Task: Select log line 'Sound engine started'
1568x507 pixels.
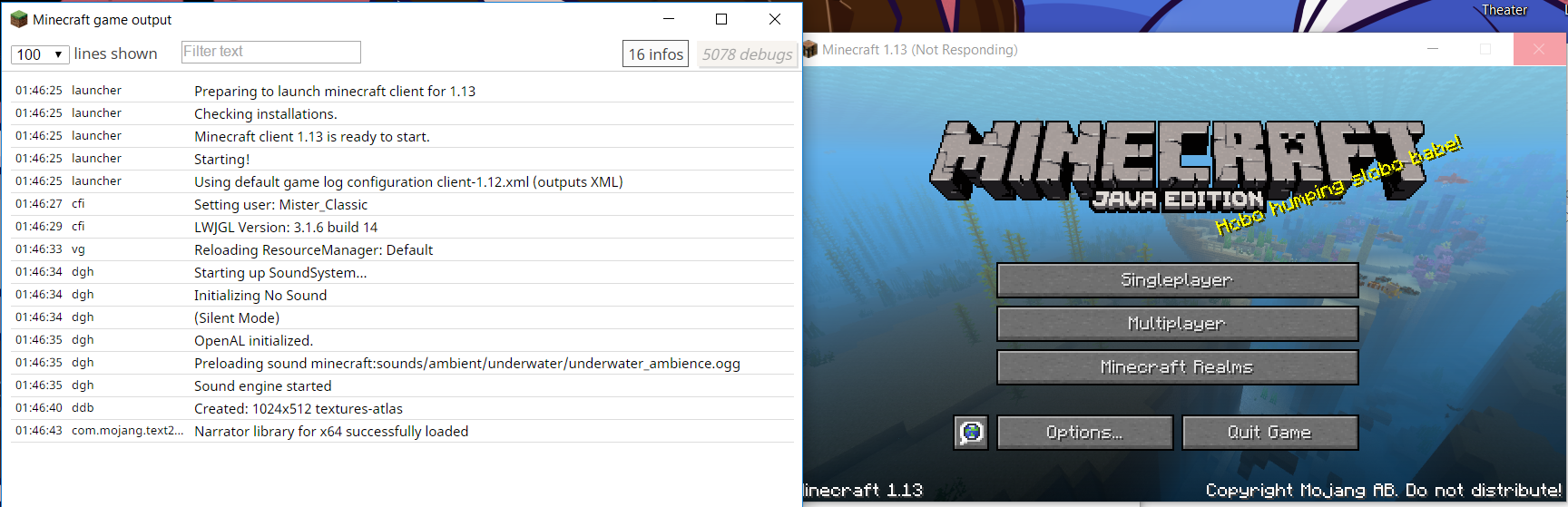Action: [x=402, y=385]
